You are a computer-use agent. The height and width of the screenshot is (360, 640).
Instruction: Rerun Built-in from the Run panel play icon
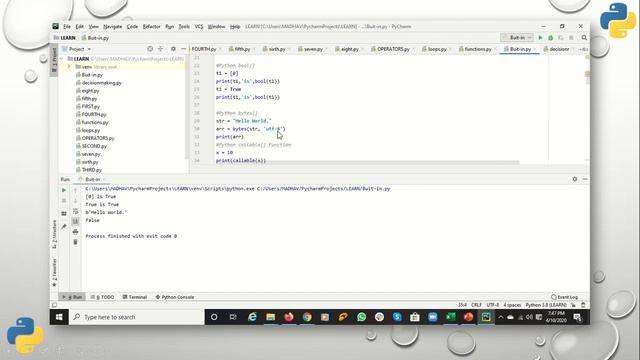tap(64, 190)
